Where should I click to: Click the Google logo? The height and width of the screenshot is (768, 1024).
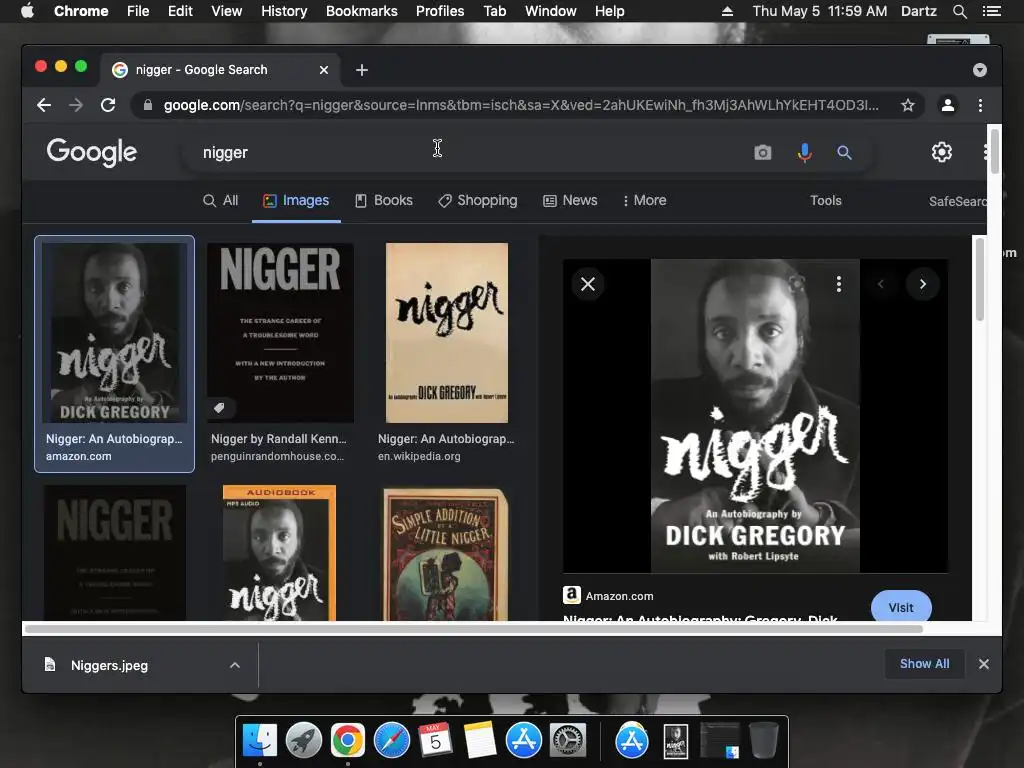pos(92,152)
